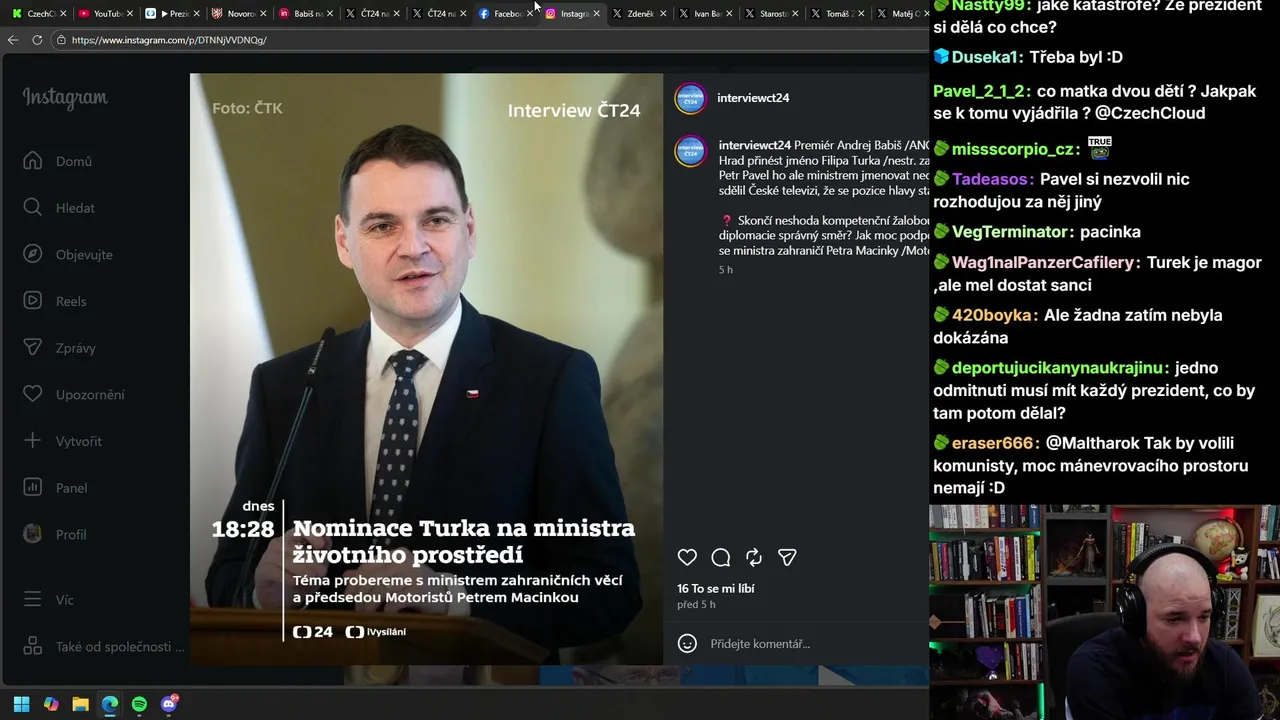
Task: Click chat username Wag1nalPanzerCafilery
Action: point(1044,262)
